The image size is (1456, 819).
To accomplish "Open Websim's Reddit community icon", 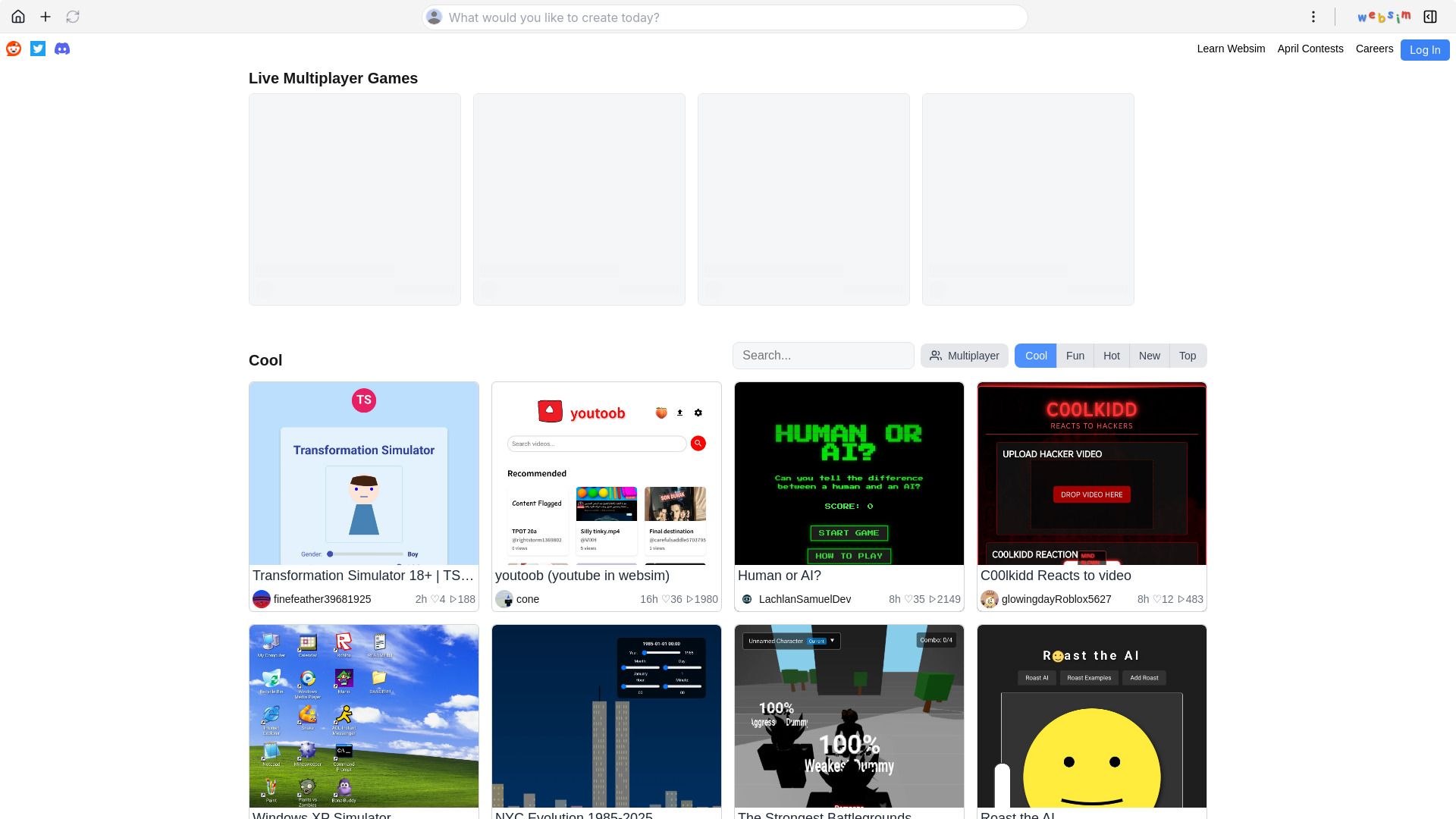I will click(x=13, y=49).
